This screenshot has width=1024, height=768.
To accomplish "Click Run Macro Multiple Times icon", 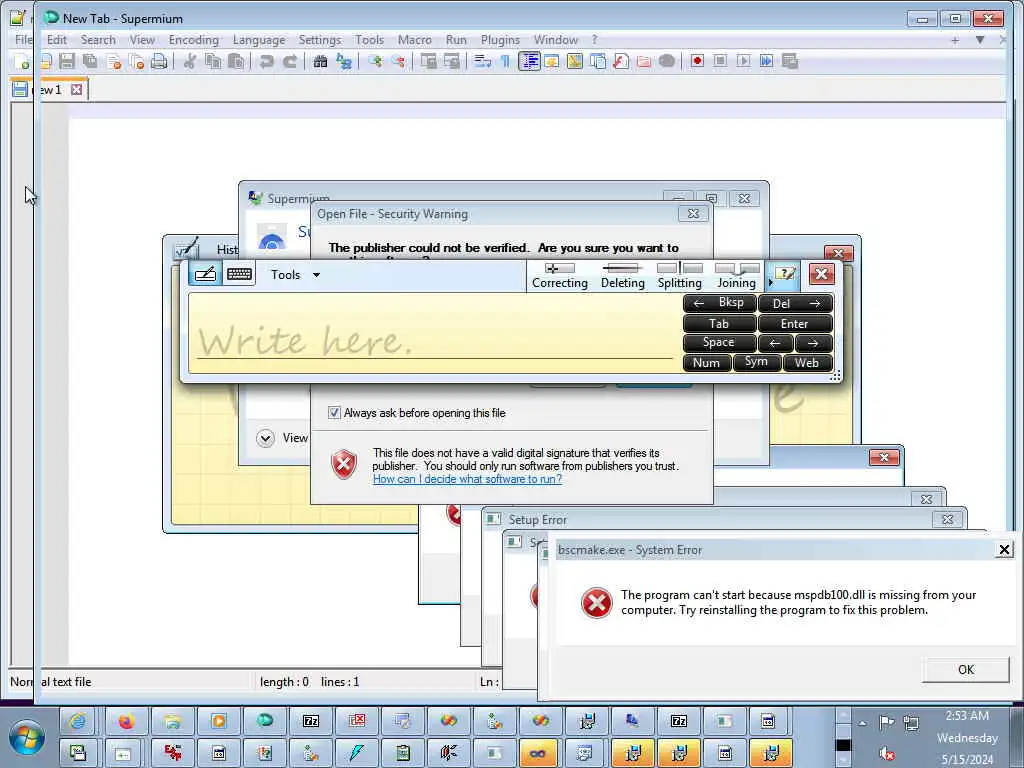I will click(766, 61).
